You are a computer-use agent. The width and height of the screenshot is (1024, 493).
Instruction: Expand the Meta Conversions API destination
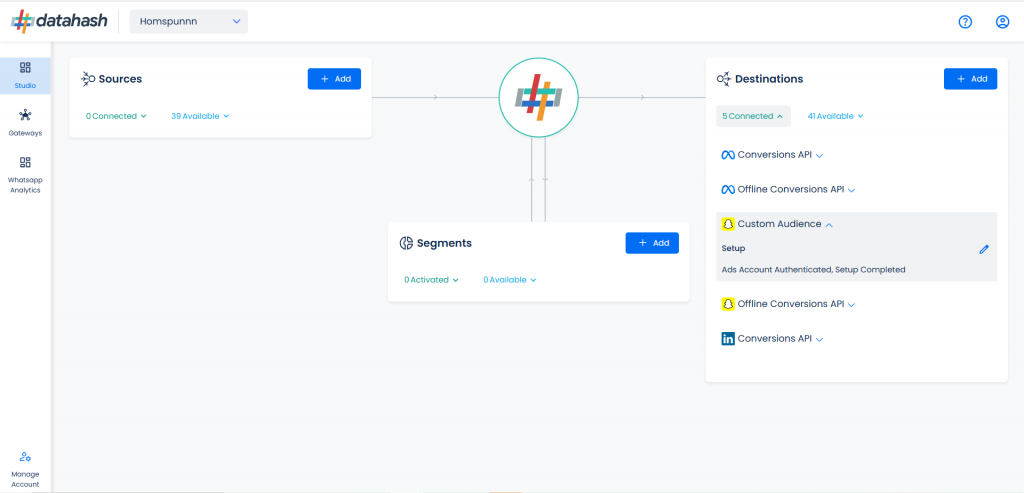[x=820, y=156]
